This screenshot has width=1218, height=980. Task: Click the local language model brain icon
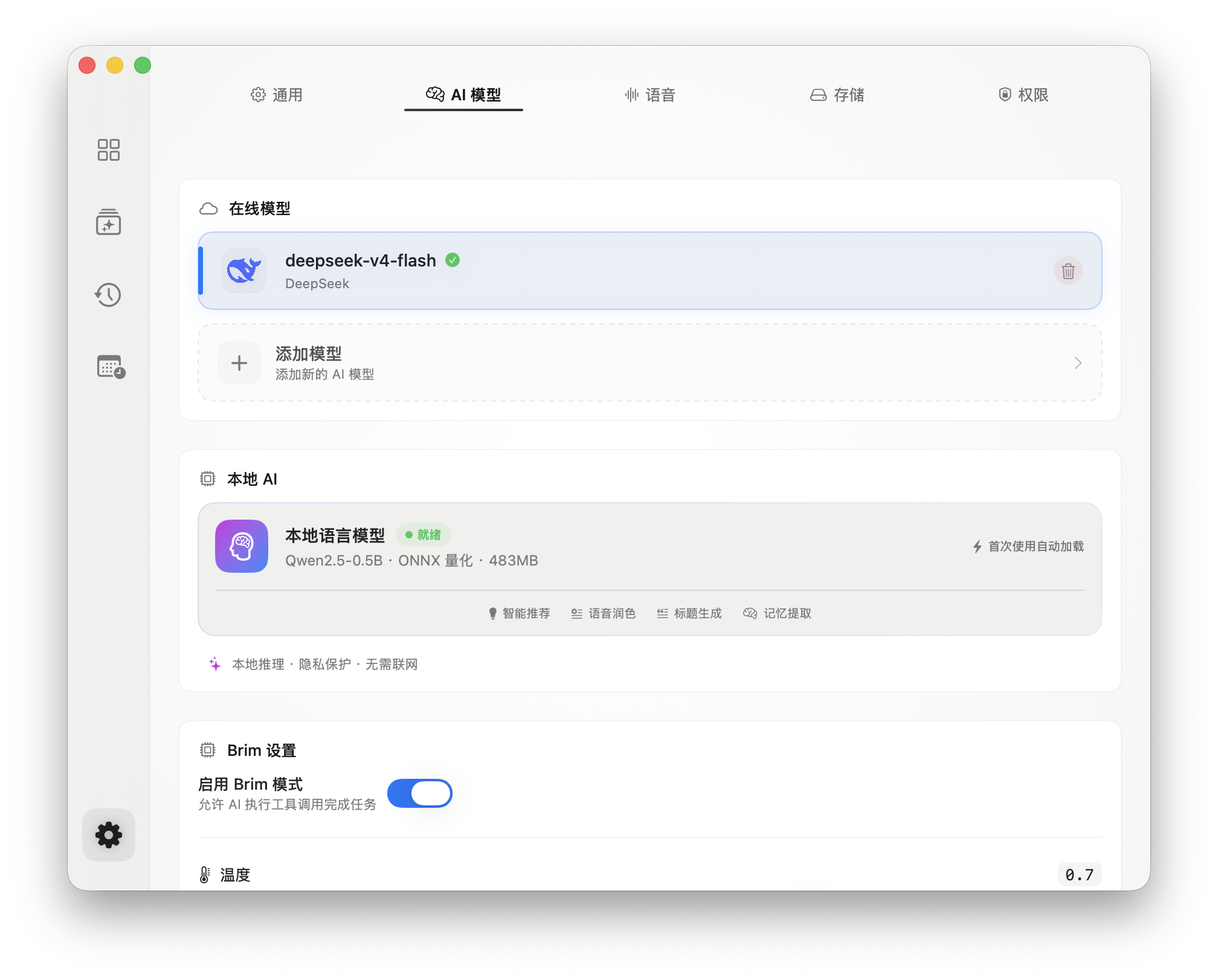tap(241, 546)
